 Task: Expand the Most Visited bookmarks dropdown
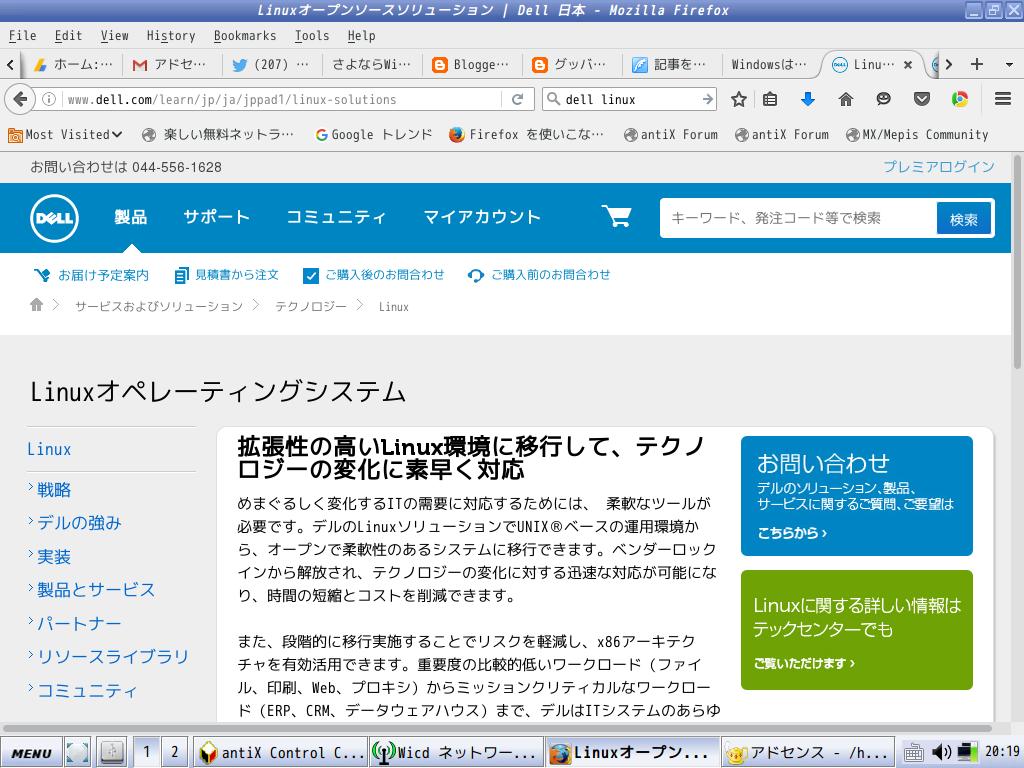65,135
